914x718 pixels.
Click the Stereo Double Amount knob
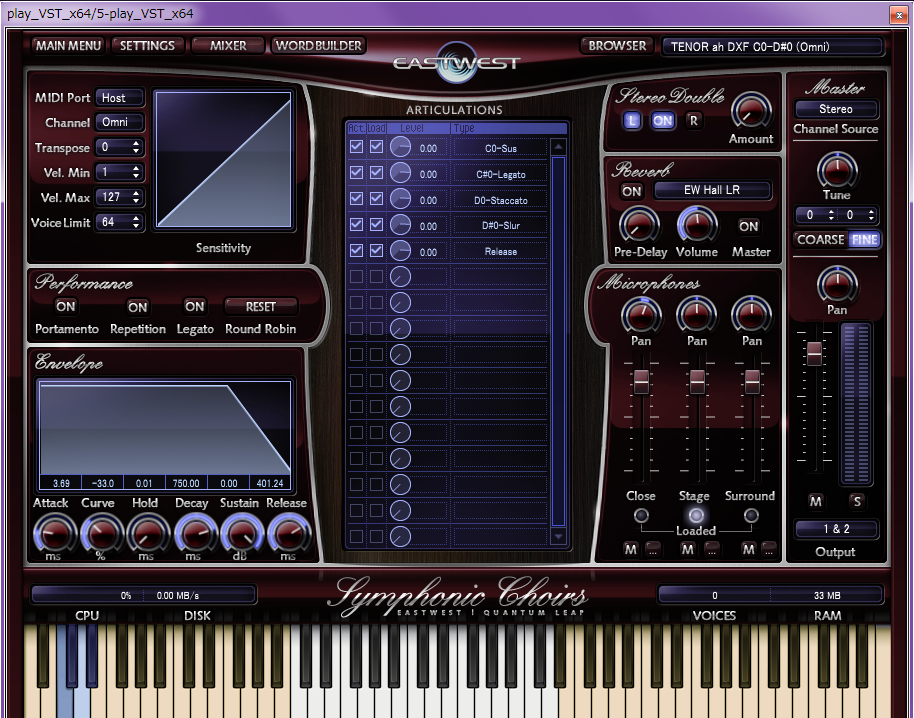click(x=750, y=110)
